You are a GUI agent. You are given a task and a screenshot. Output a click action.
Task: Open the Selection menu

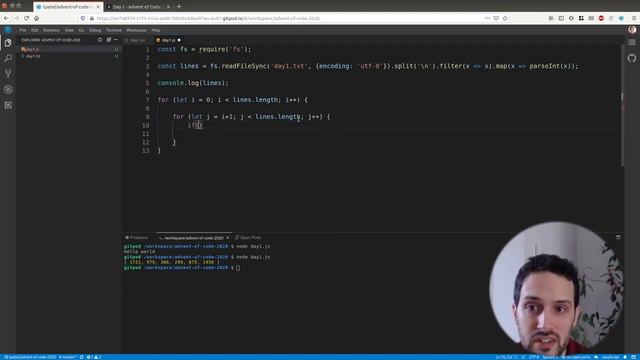[x=51, y=30]
